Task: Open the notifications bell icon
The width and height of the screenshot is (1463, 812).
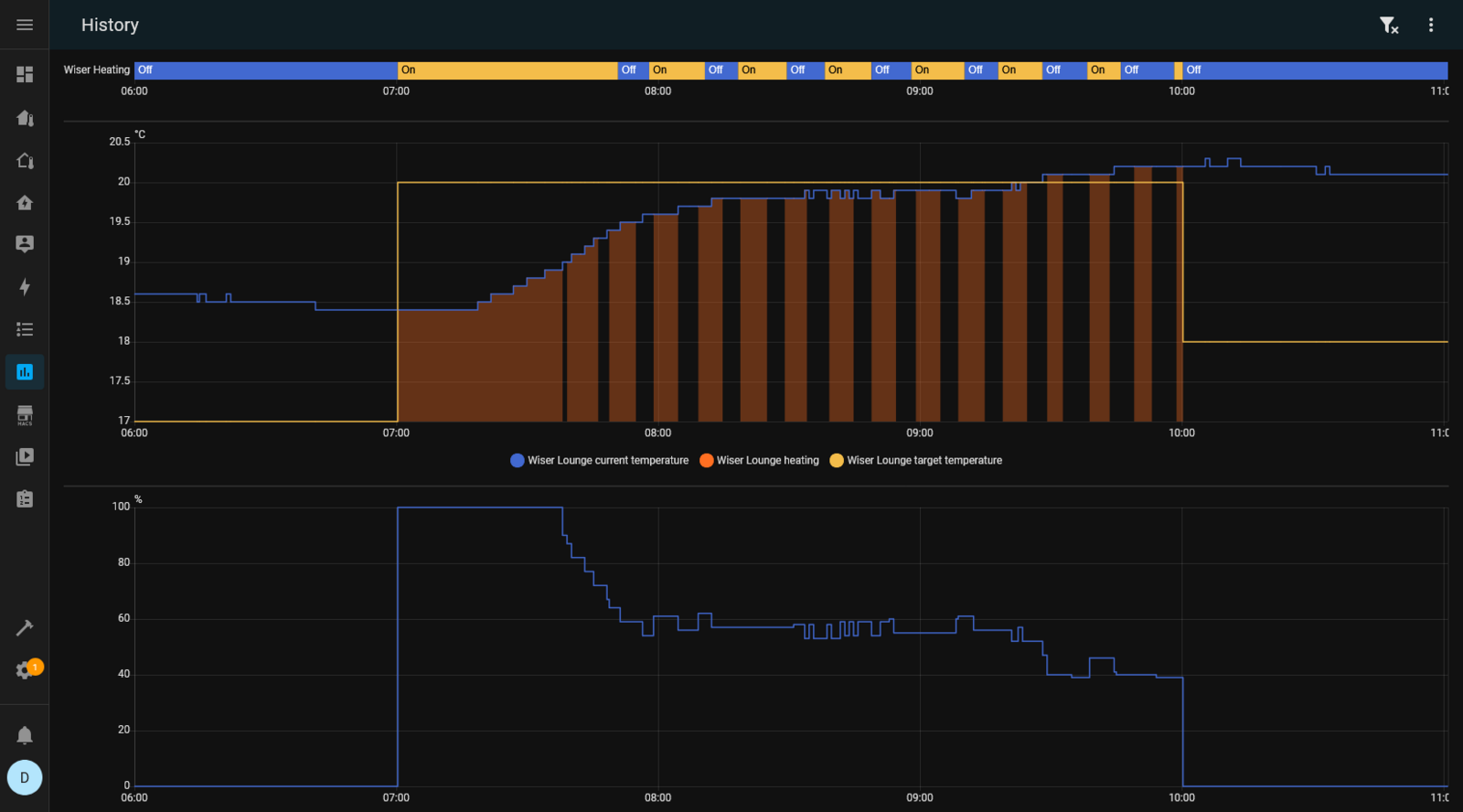Action: (25, 735)
